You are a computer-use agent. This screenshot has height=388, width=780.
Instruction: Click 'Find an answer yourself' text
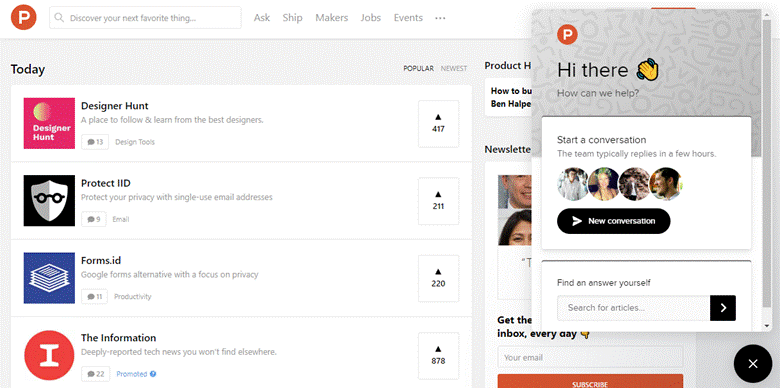tap(604, 283)
